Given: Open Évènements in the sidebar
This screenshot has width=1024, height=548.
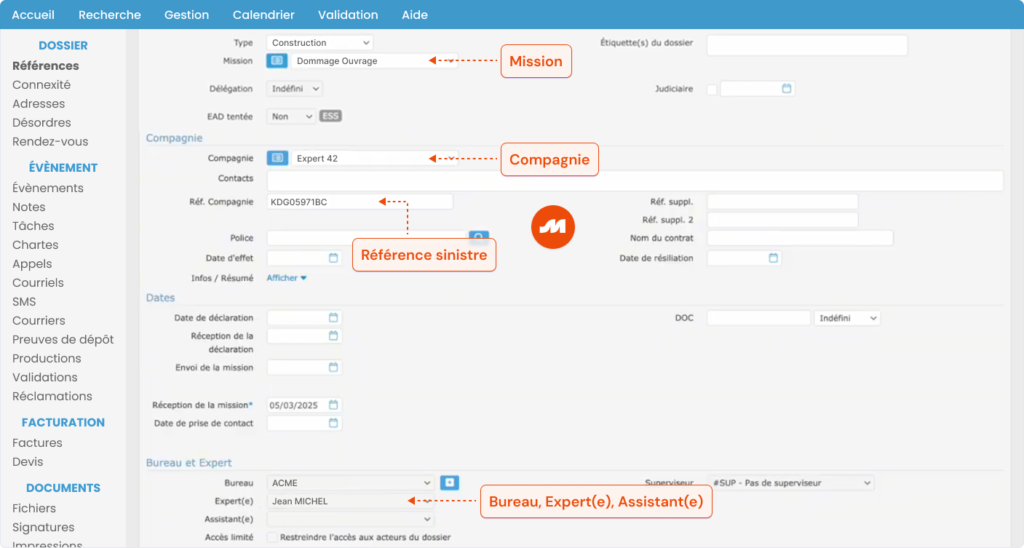Looking at the screenshot, I should [x=48, y=187].
